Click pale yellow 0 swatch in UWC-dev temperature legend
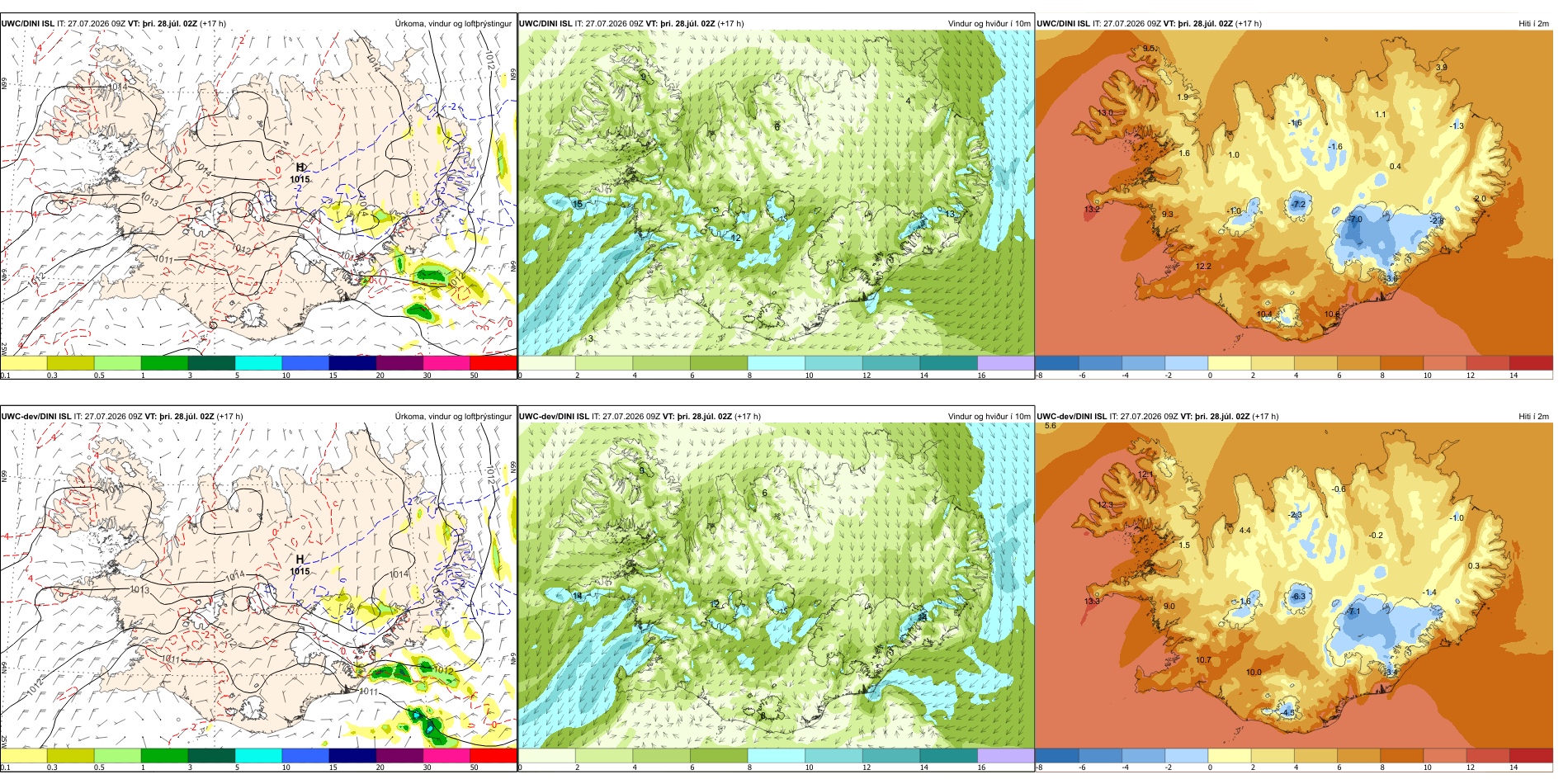The height and width of the screenshot is (784, 1568). tap(1229, 755)
